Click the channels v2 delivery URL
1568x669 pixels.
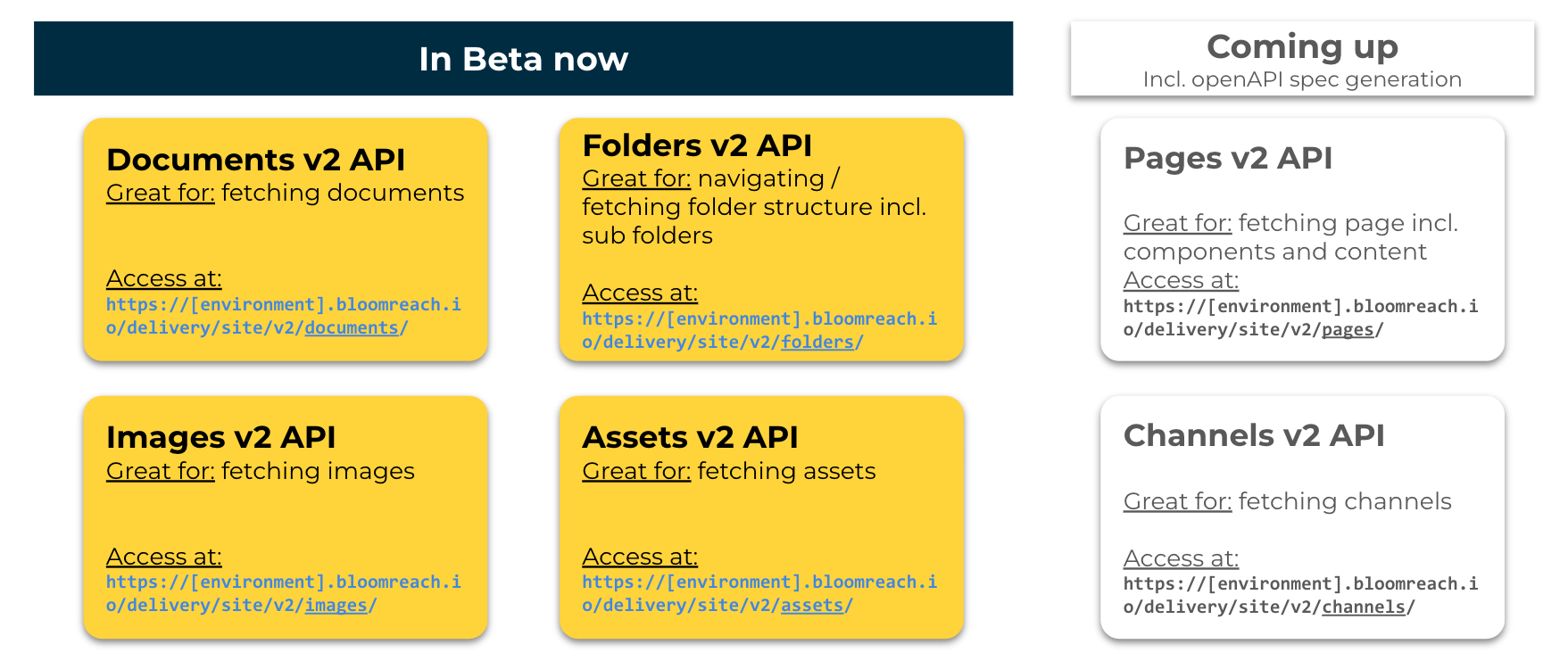pos(1299,595)
